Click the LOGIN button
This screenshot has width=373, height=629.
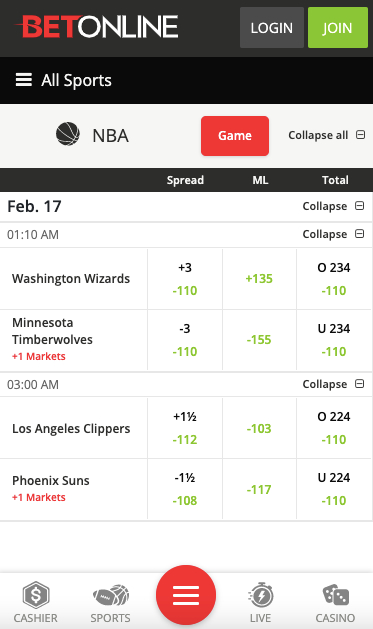click(x=272, y=28)
